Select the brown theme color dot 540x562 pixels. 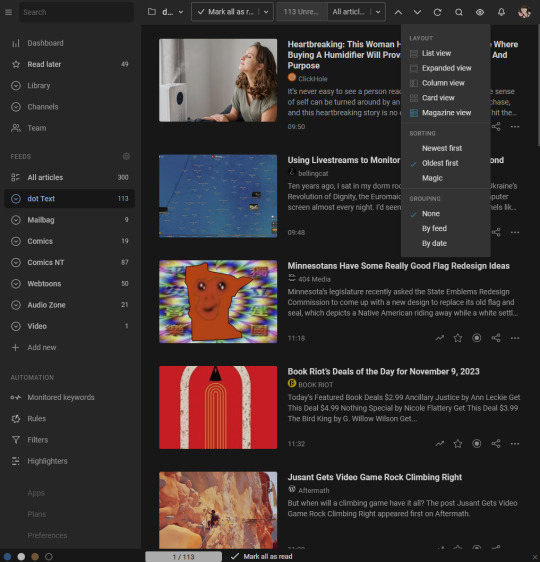(35, 557)
